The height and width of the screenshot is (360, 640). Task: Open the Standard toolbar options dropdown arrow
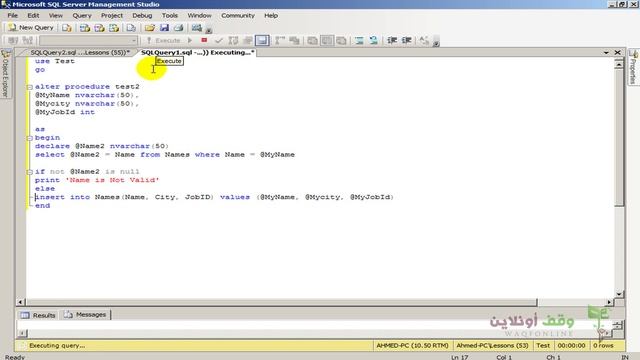click(x=209, y=31)
